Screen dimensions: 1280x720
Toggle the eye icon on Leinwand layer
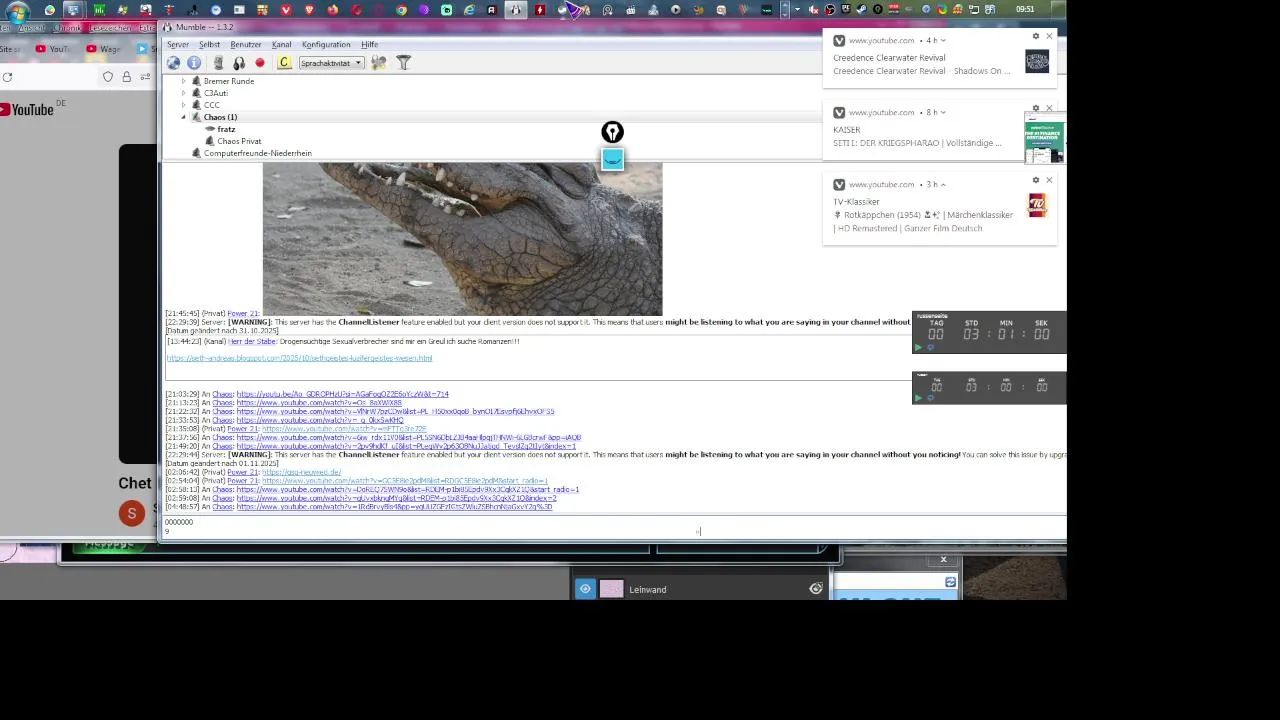pyautogui.click(x=585, y=589)
